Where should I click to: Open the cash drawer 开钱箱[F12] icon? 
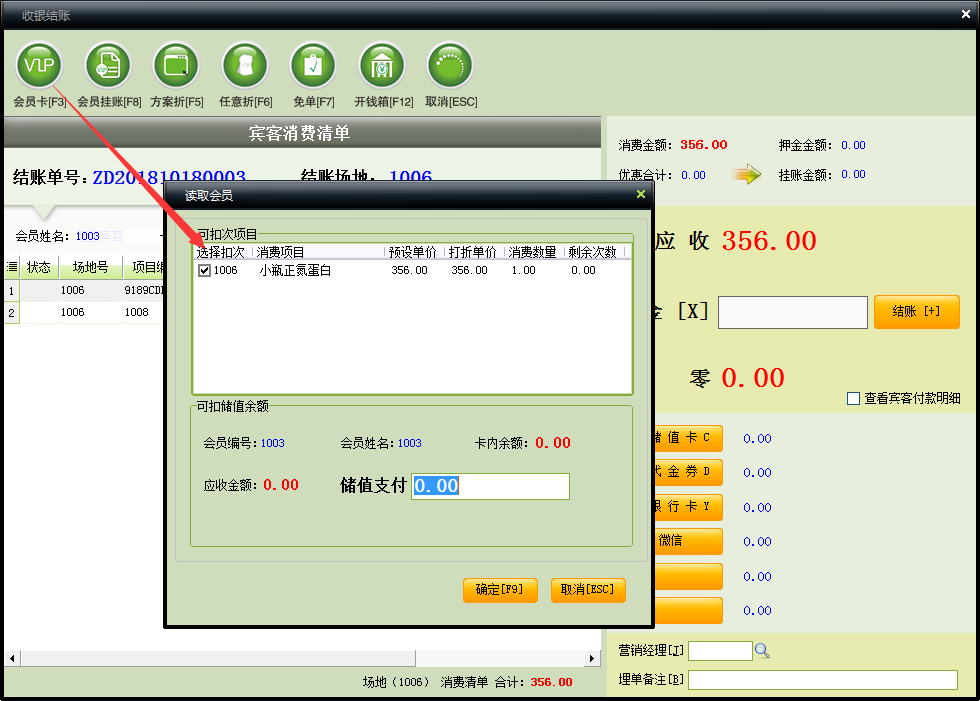click(382, 66)
